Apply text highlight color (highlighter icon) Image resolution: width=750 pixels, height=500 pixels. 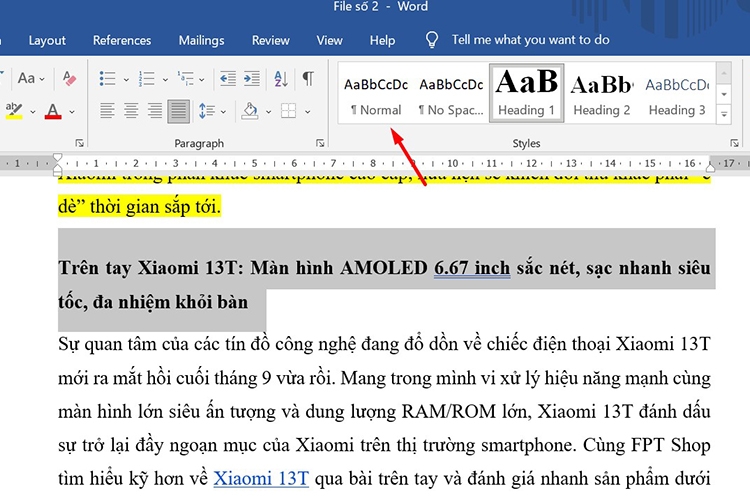14,111
